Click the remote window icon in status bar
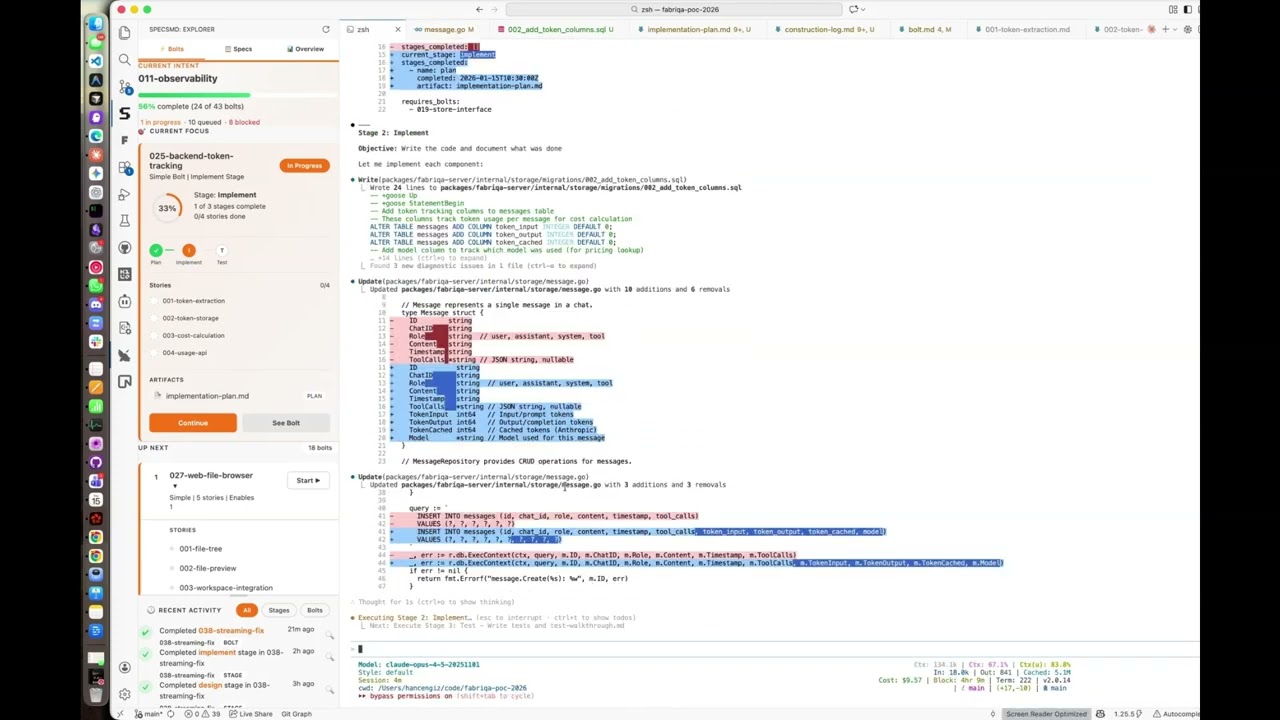1280x720 pixels. point(120,714)
